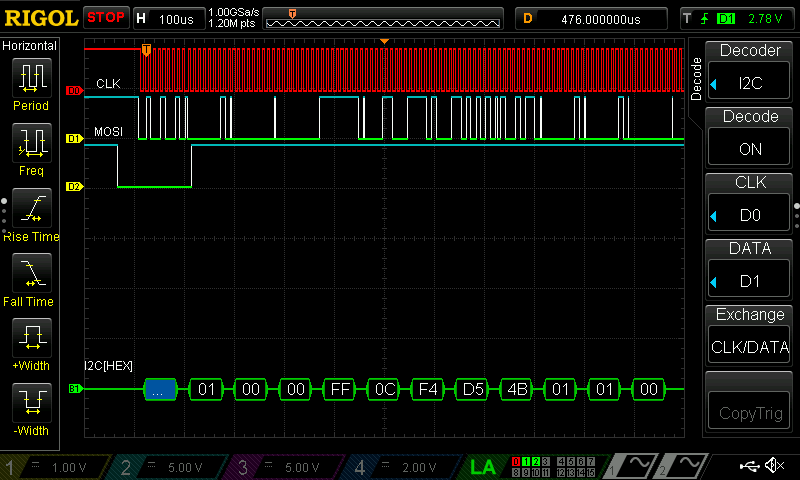Click the D0 channel marker
Image resolution: width=800 pixels, height=480 pixels.
tap(74, 90)
